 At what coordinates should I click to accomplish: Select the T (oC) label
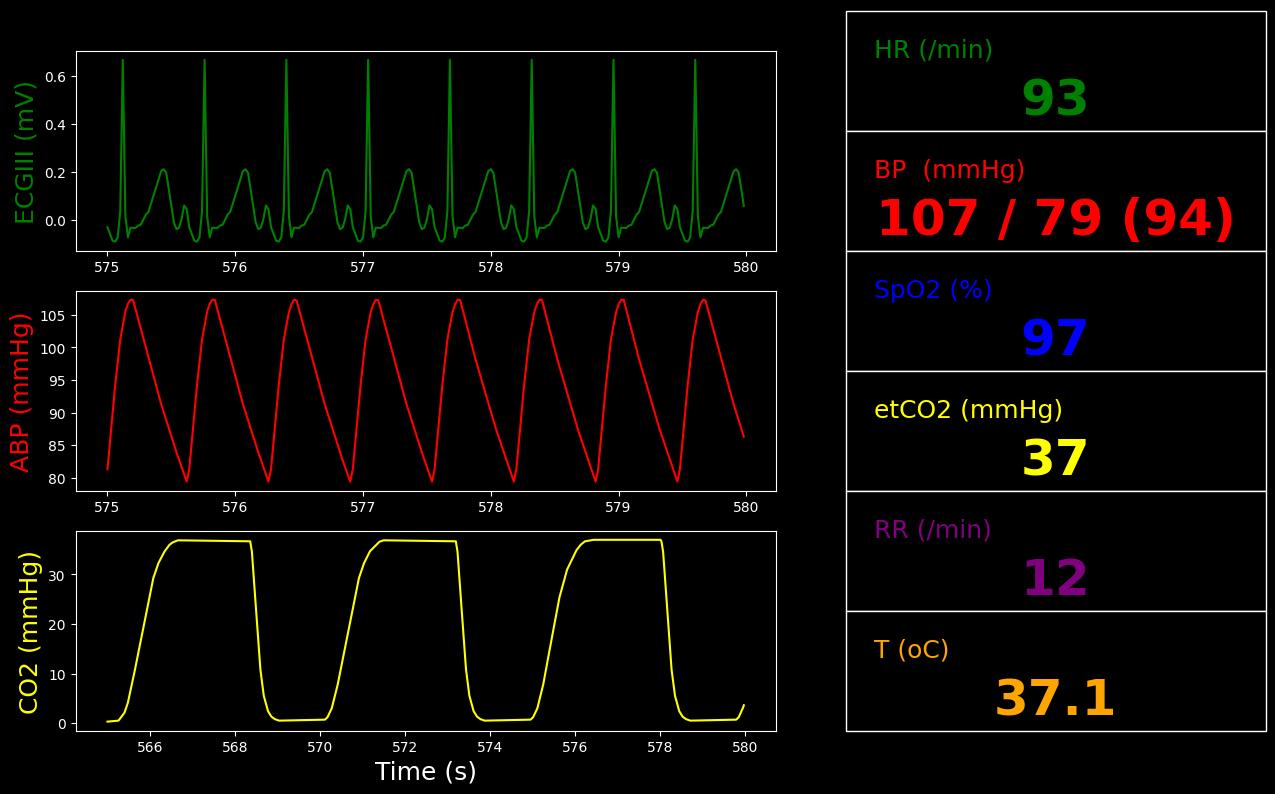[x=911, y=650]
